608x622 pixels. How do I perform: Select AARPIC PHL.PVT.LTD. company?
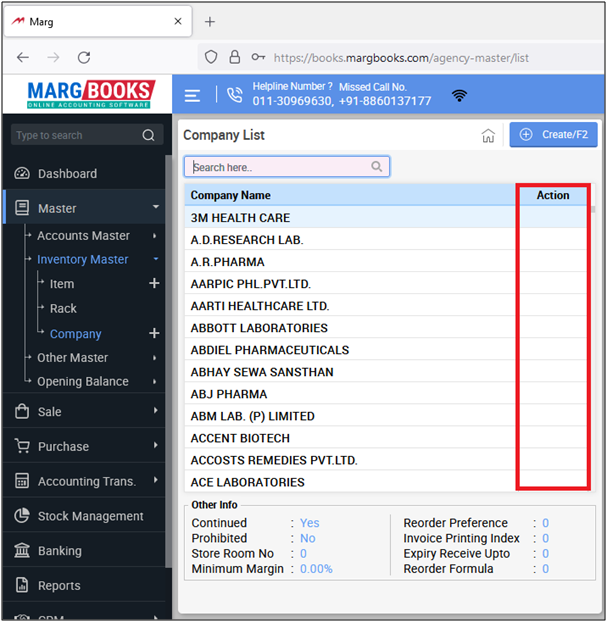[x=386, y=284]
